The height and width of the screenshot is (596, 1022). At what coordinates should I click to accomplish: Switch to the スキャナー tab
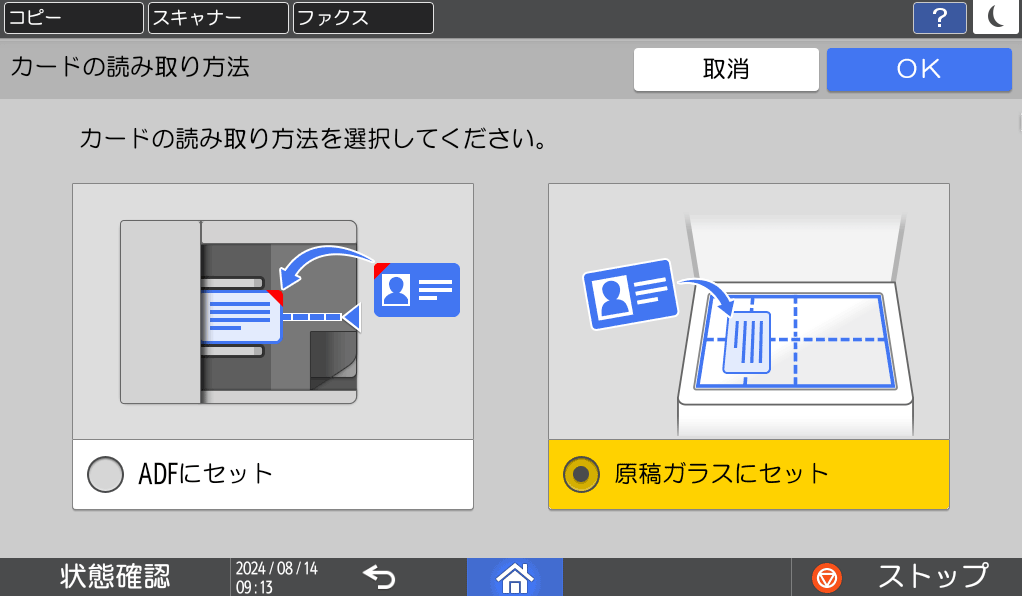217,17
